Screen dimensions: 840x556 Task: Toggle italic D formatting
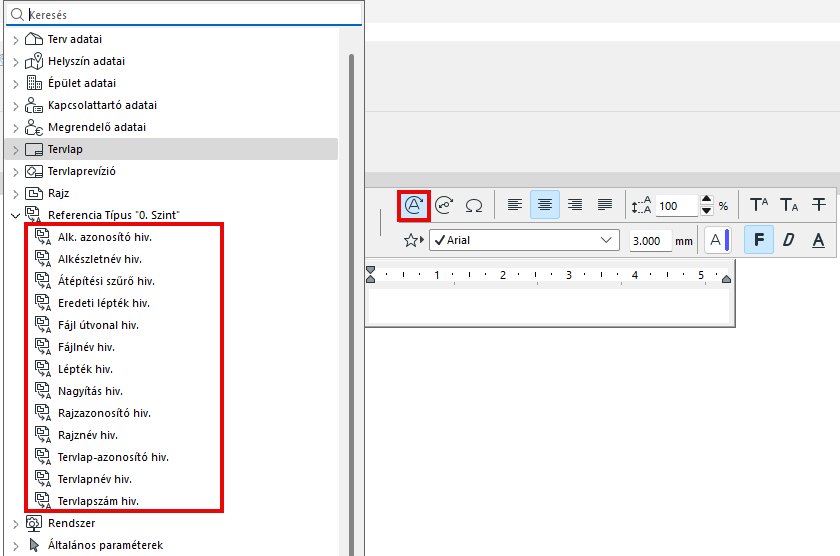pyautogui.click(x=789, y=240)
